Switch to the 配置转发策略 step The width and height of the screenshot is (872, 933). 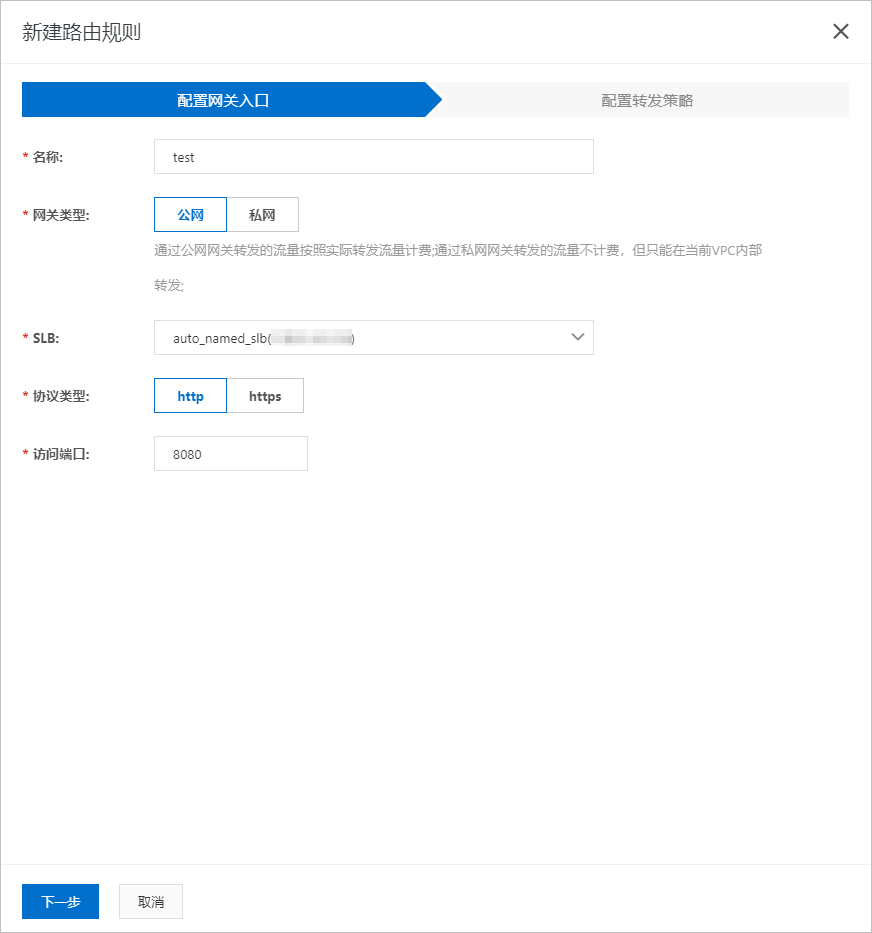pos(646,100)
